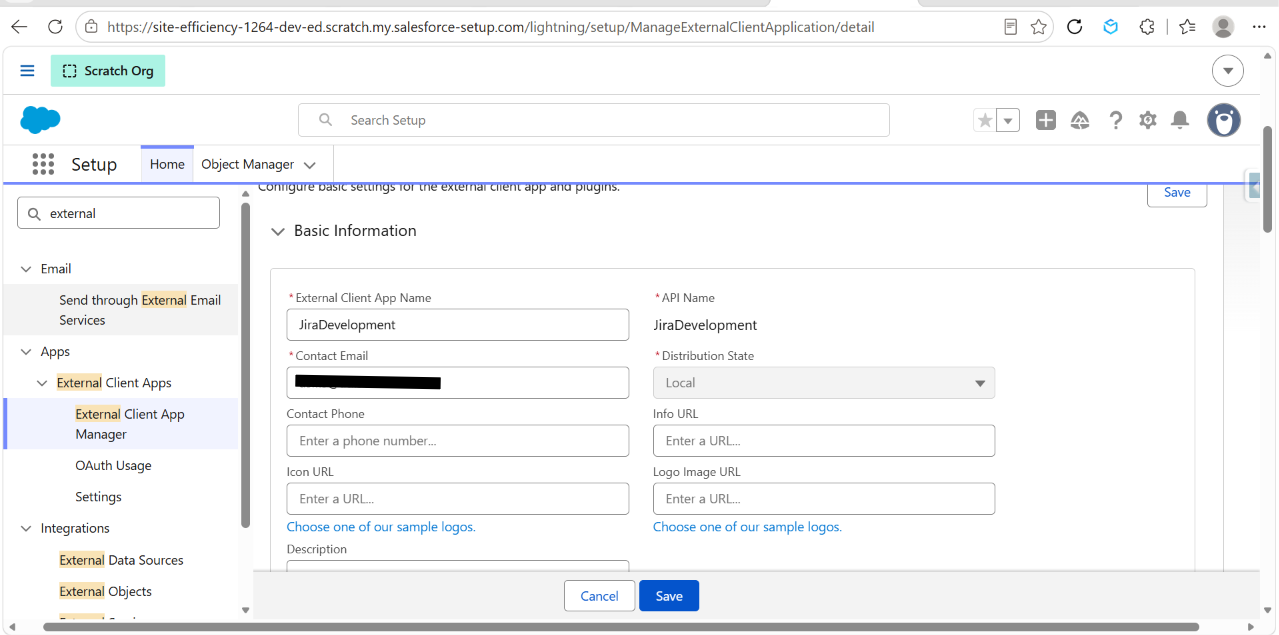Viewport: 1279px width, 635px height.
Task: Click the Contact Phone field
Action: [458, 441]
